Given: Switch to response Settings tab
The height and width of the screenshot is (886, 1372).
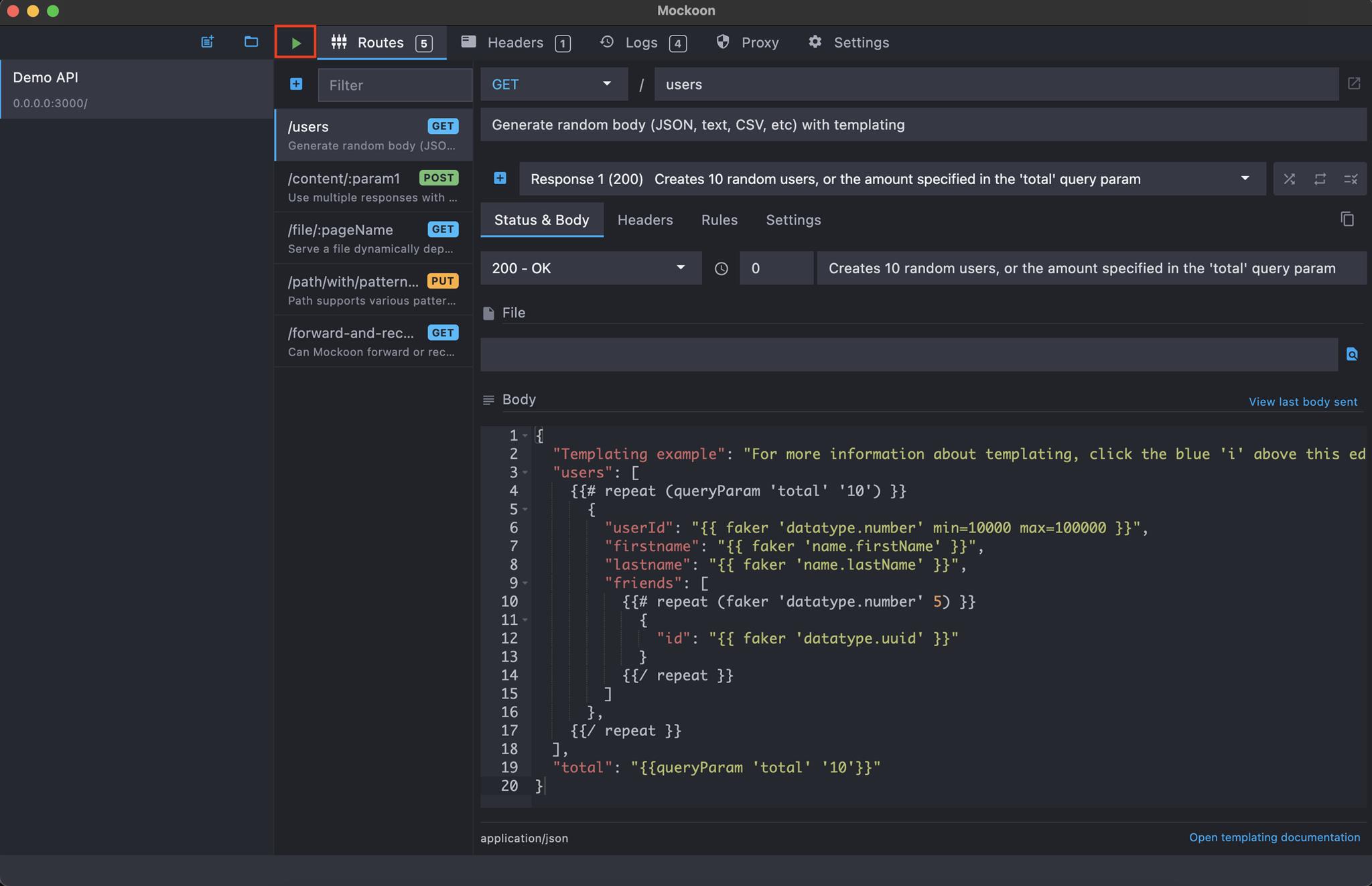Looking at the screenshot, I should 793,220.
